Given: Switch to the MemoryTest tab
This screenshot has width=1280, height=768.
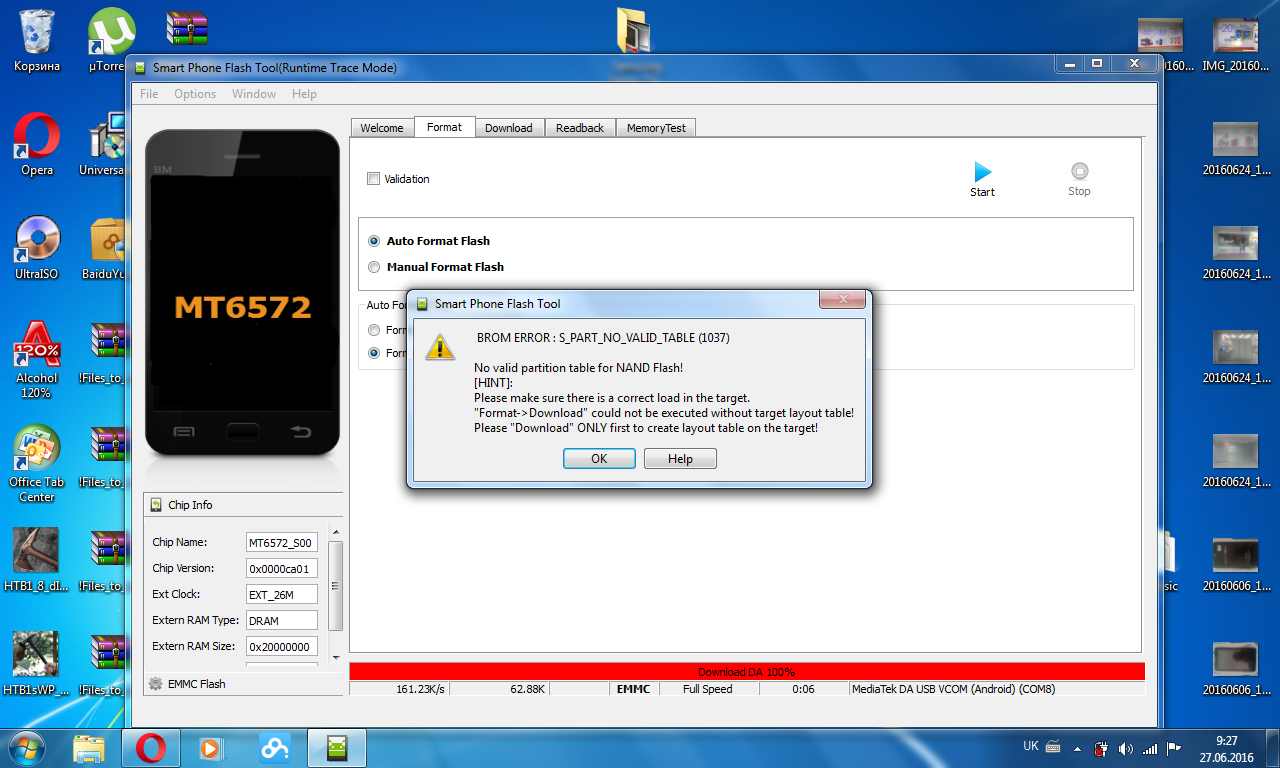Looking at the screenshot, I should point(656,128).
